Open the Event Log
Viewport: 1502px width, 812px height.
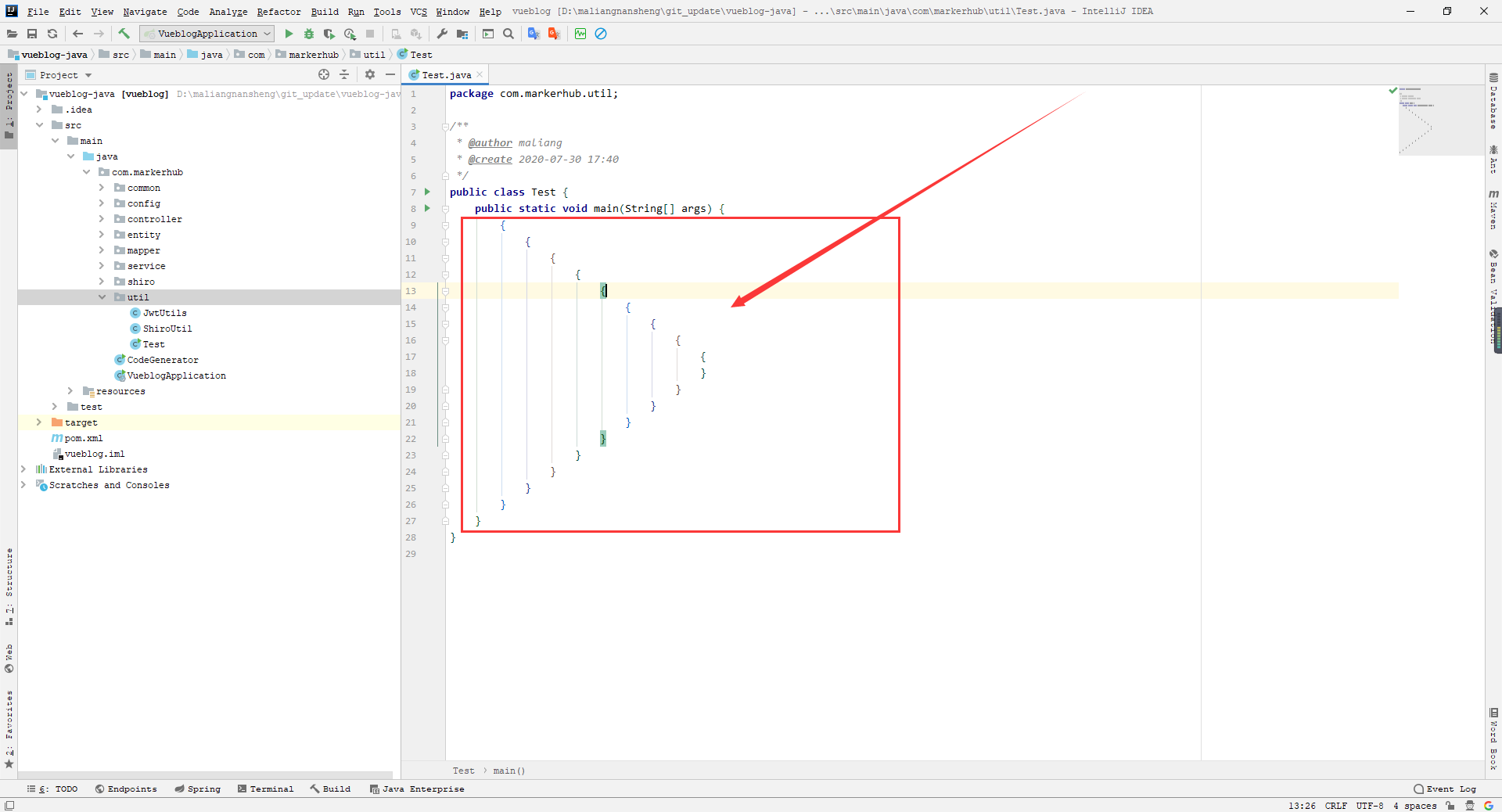(1445, 789)
